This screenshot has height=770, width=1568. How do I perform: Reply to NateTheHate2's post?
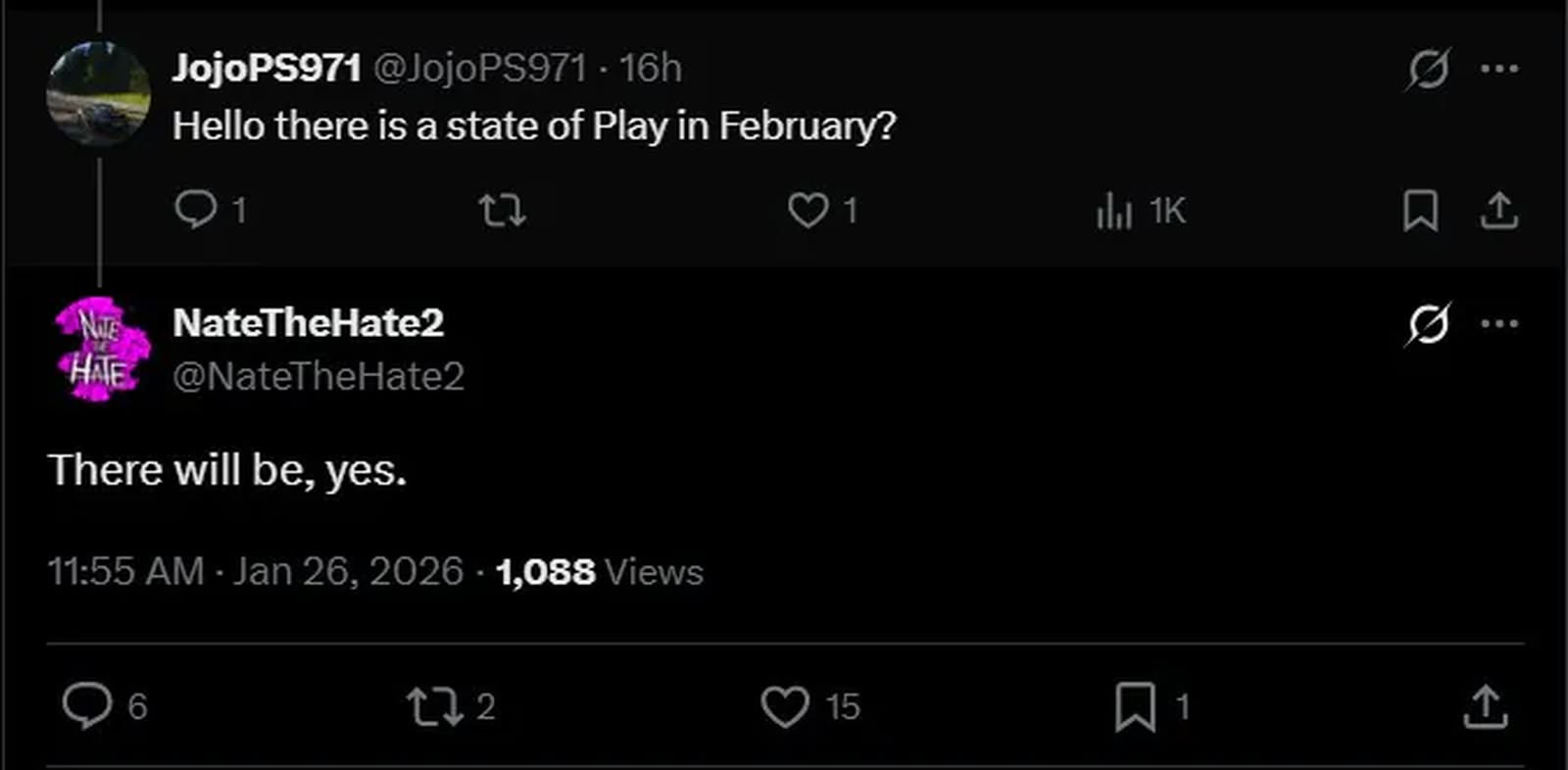(90, 705)
